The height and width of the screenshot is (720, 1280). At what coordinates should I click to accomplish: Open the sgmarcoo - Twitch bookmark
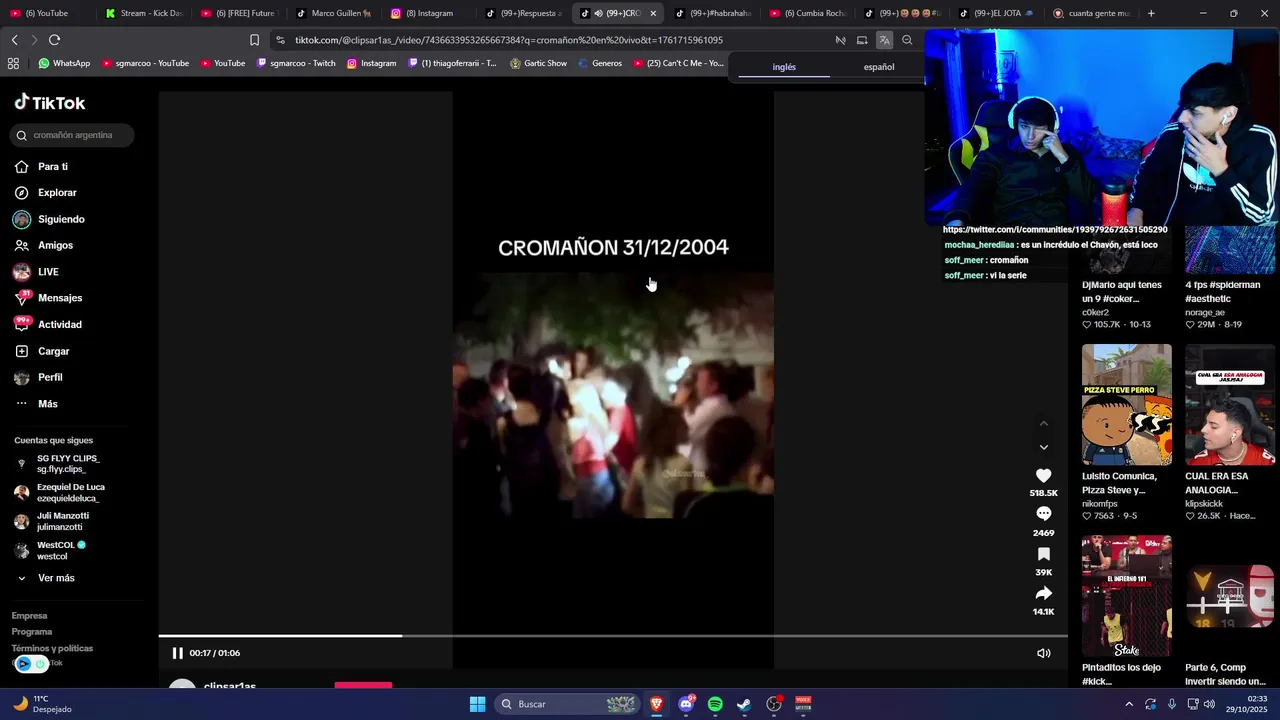tap(296, 63)
